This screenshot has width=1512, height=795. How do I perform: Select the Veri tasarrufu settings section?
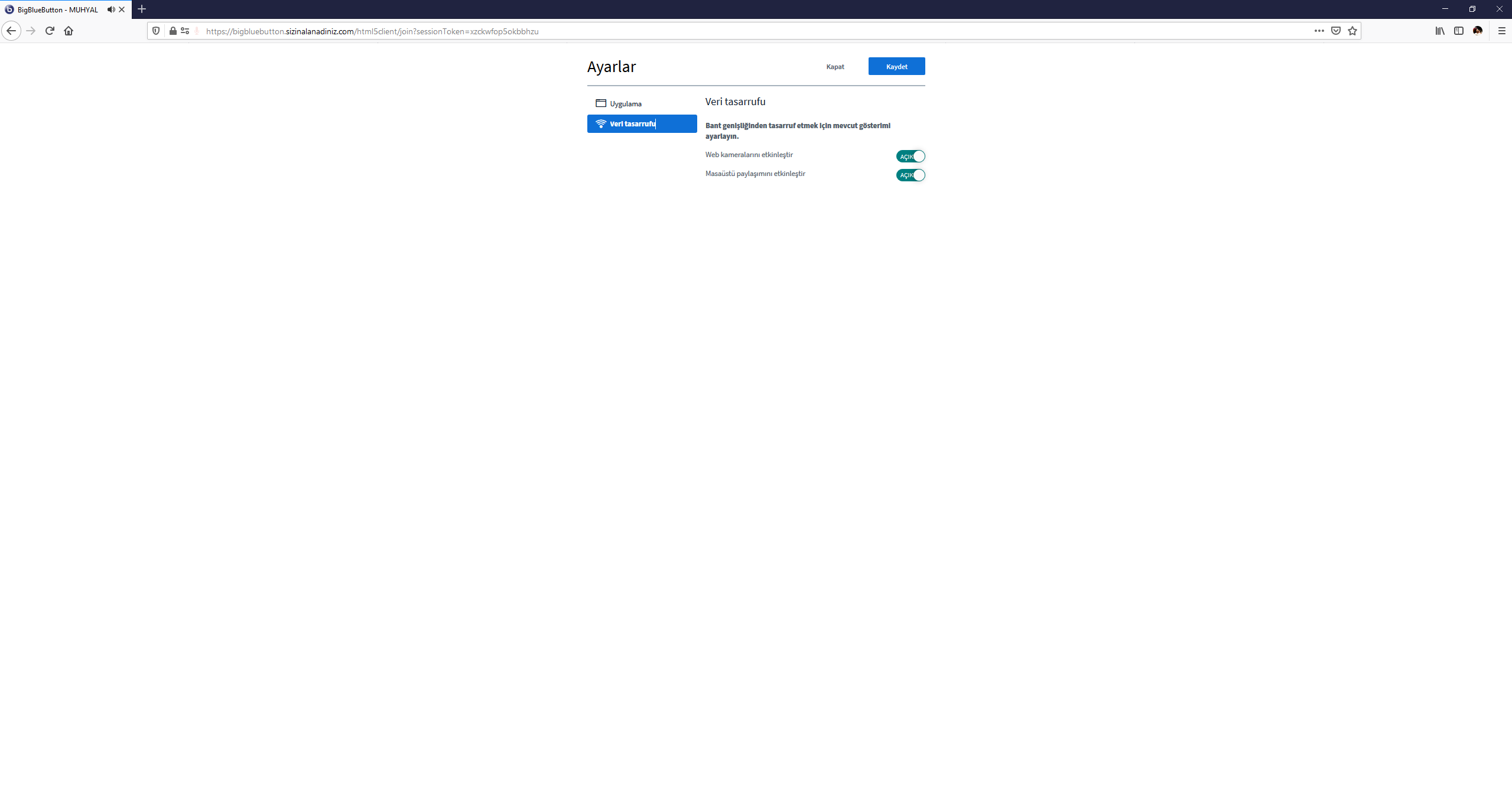642,123
